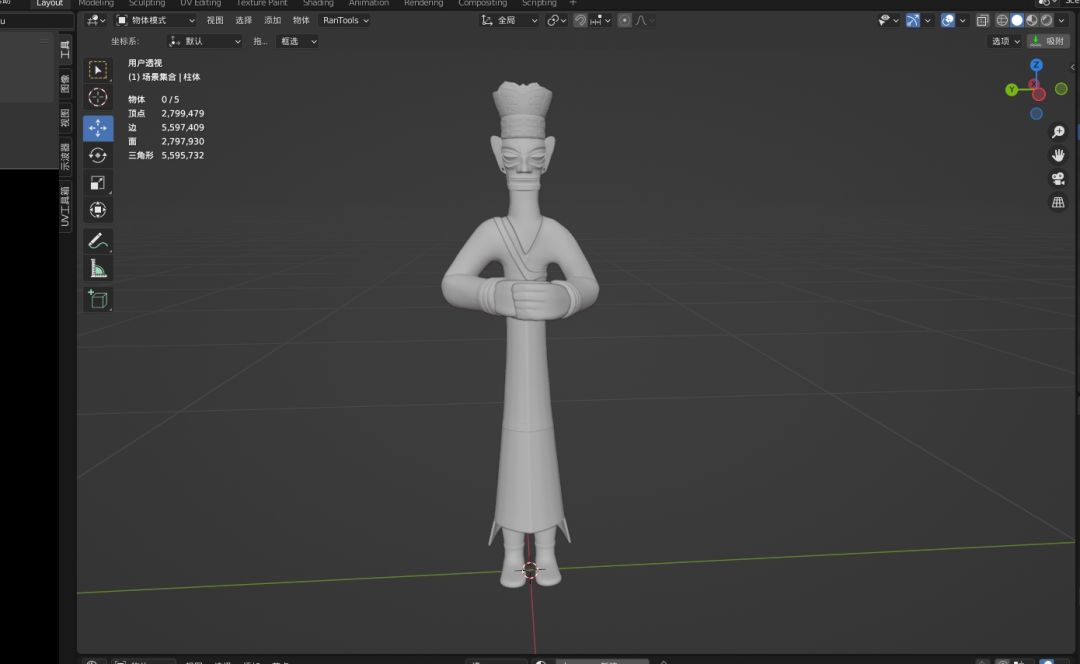The height and width of the screenshot is (664, 1080).
Task: Open the 选项 options dropdown
Action: 1005,41
